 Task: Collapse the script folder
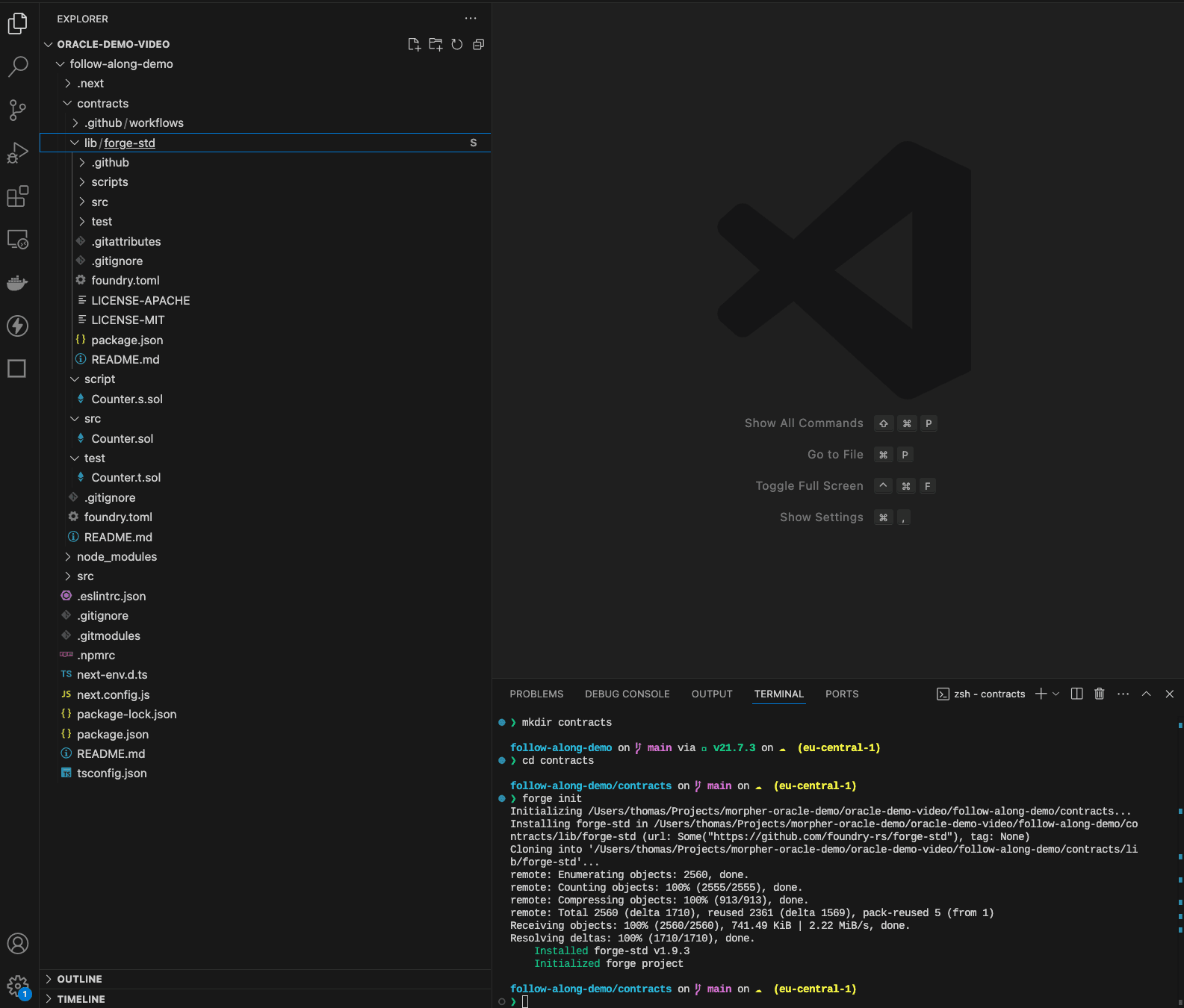(x=265, y=379)
